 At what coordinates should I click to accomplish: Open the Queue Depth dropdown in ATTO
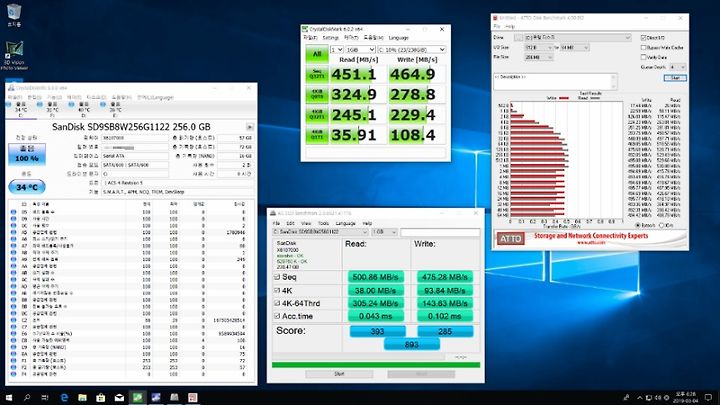(x=677, y=67)
